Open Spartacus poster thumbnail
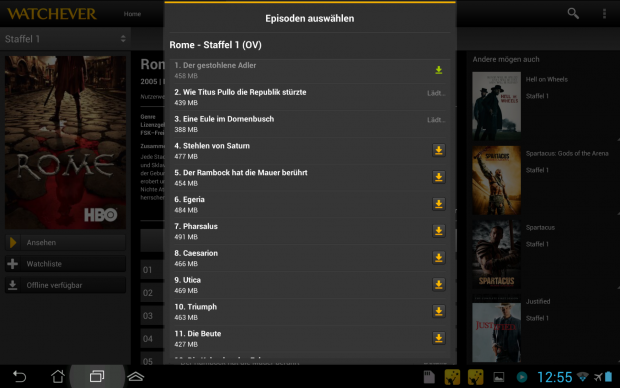The image size is (620, 388). 496,254
